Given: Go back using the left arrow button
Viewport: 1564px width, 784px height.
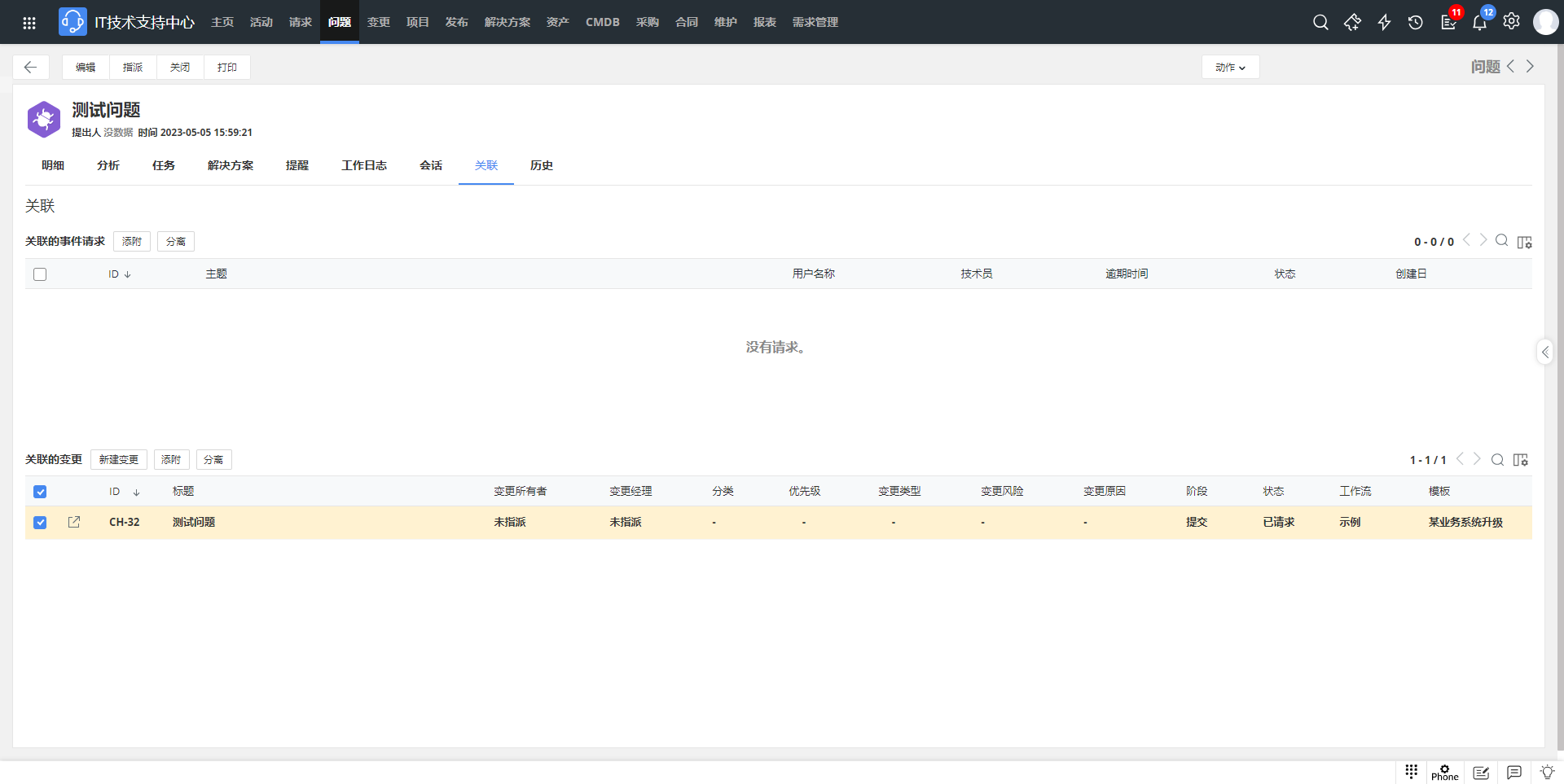Looking at the screenshot, I should coord(31,67).
